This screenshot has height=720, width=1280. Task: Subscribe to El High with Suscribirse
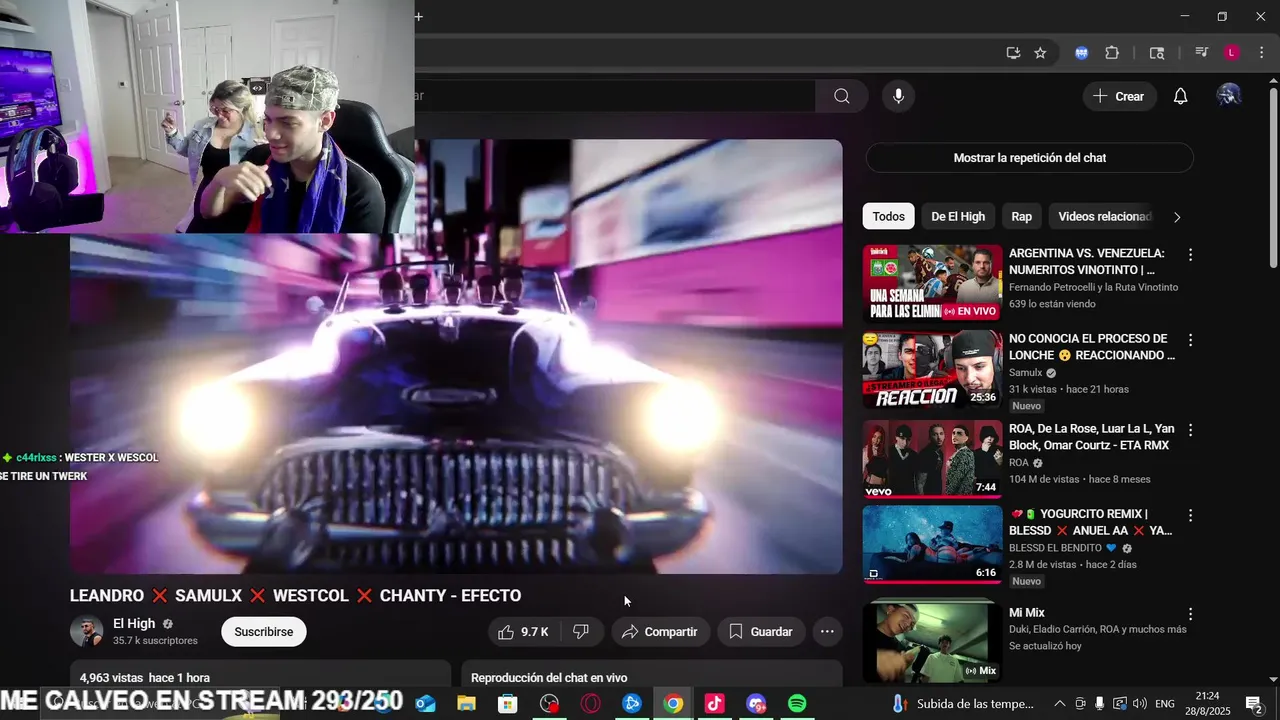[x=264, y=632]
